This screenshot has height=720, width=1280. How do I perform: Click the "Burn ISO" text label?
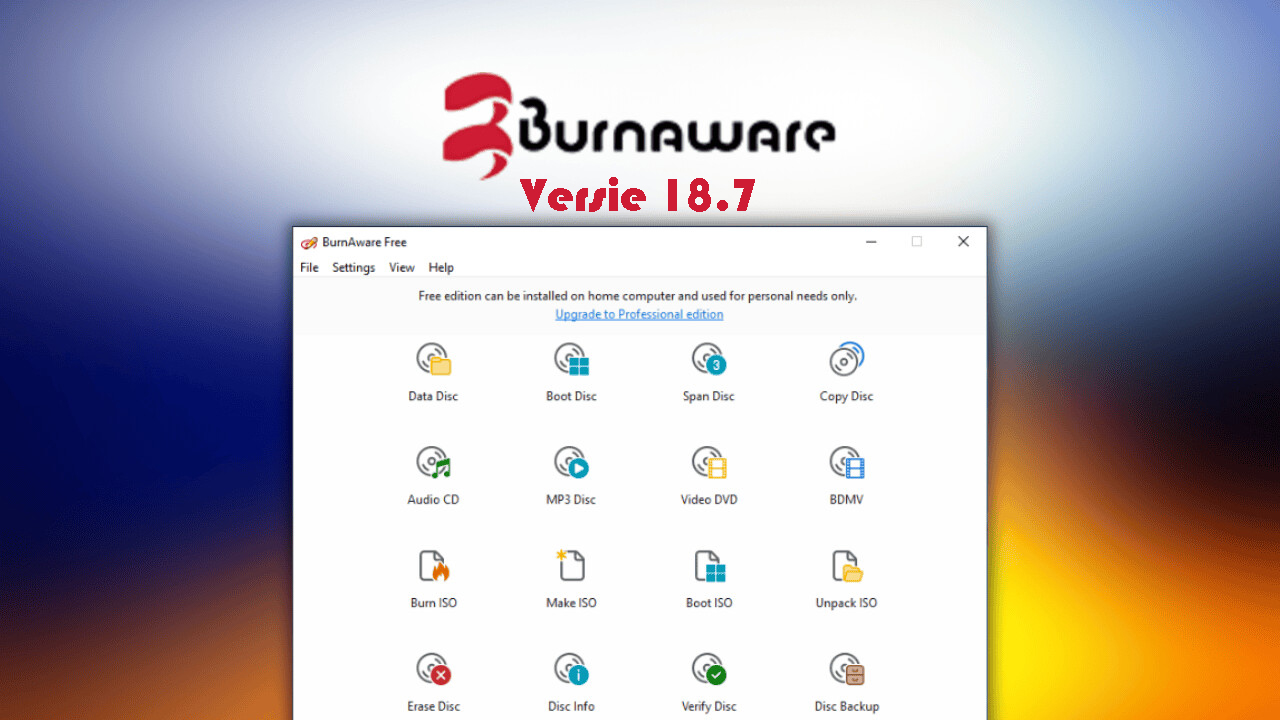(x=434, y=603)
